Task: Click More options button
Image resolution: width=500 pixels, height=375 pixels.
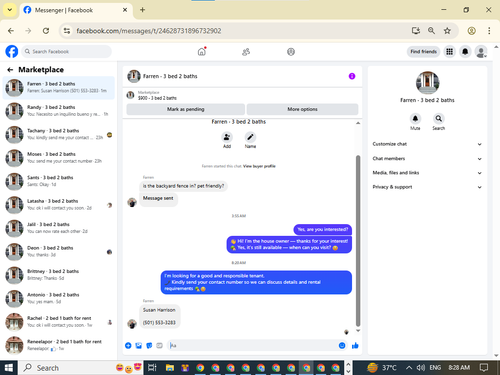Action: coord(302,109)
